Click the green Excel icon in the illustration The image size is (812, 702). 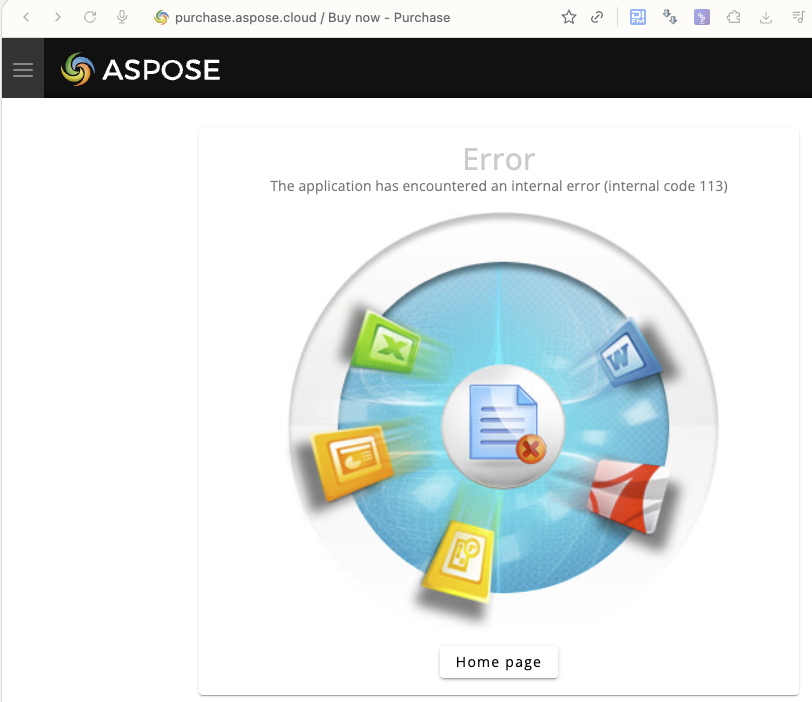(386, 342)
